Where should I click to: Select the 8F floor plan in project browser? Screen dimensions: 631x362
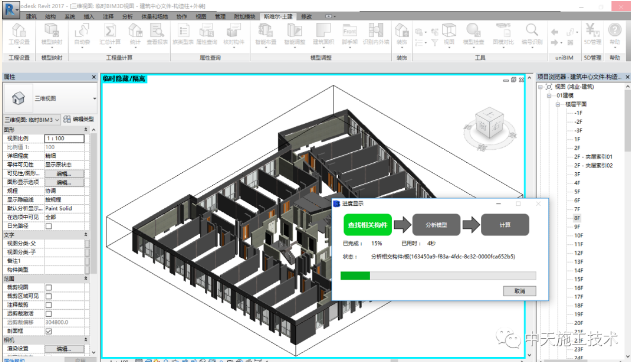point(577,218)
